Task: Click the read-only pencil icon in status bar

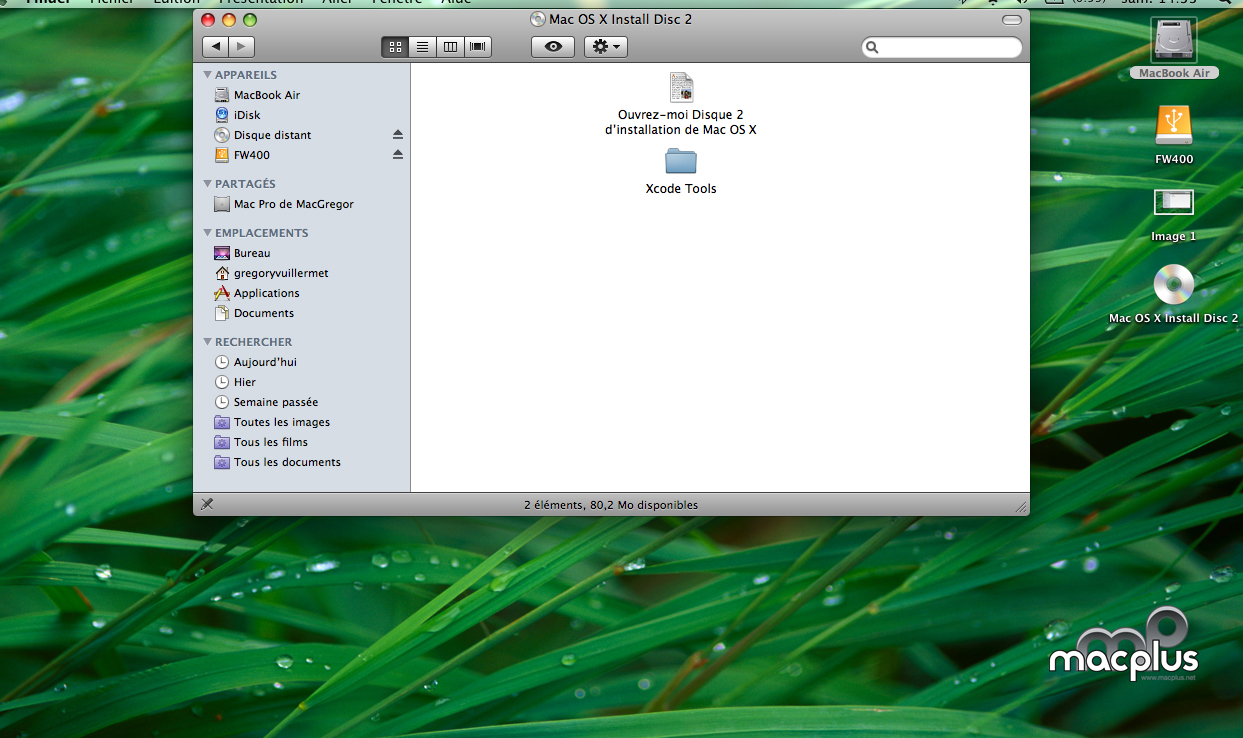Action: [207, 504]
